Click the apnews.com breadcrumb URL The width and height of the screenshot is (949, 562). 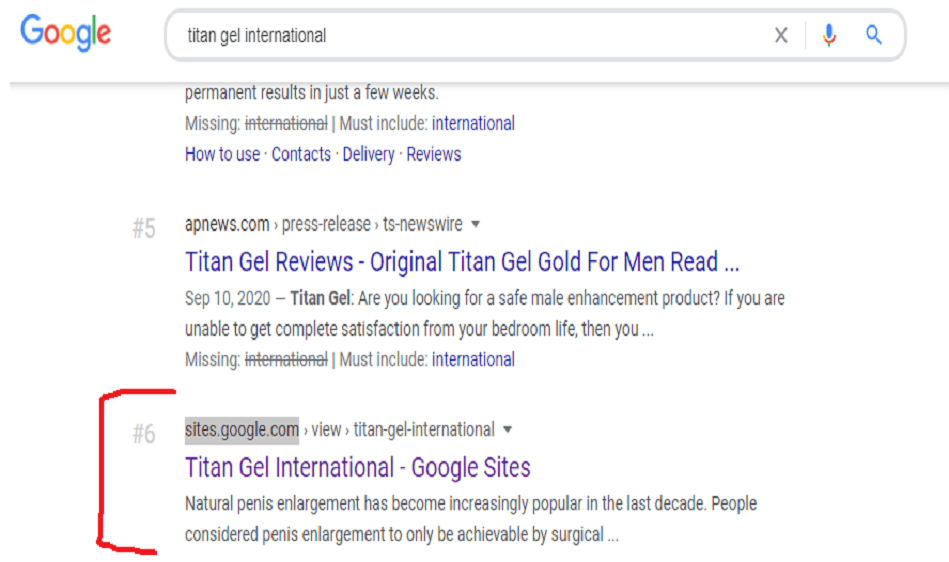(x=227, y=224)
